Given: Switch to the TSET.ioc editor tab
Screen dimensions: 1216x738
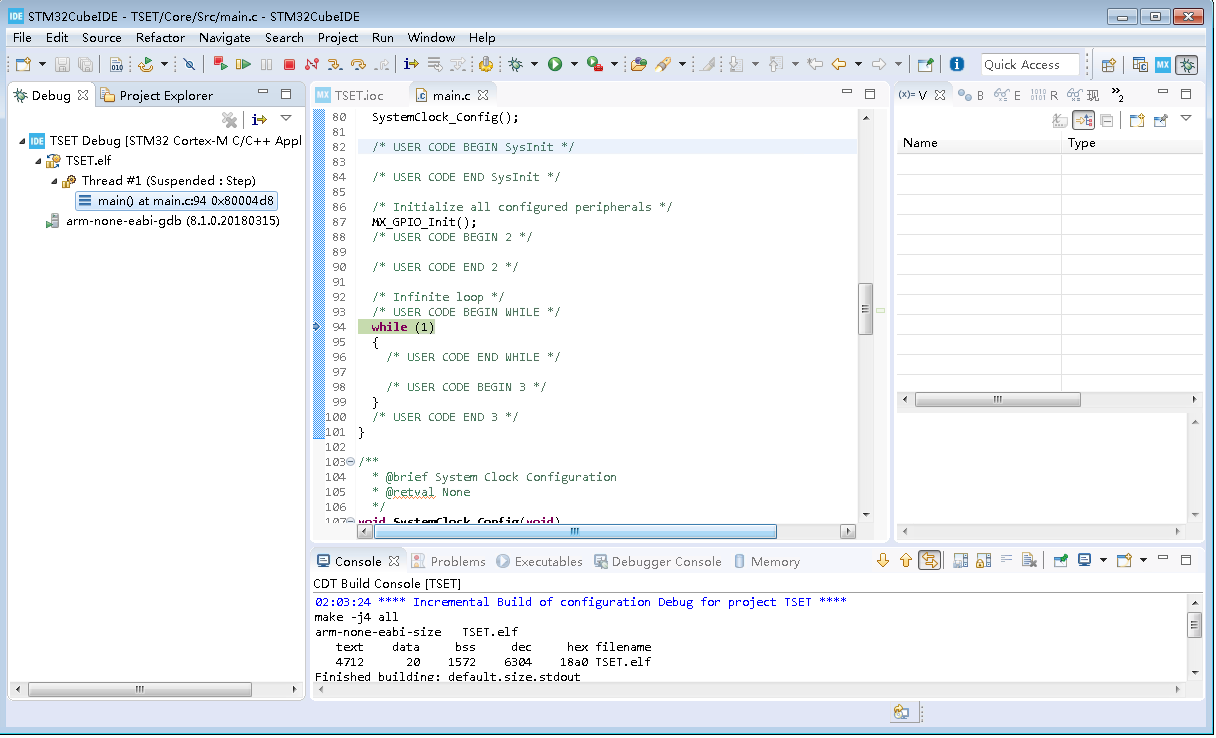Looking at the screenshot, I should (x=349, y=95).
